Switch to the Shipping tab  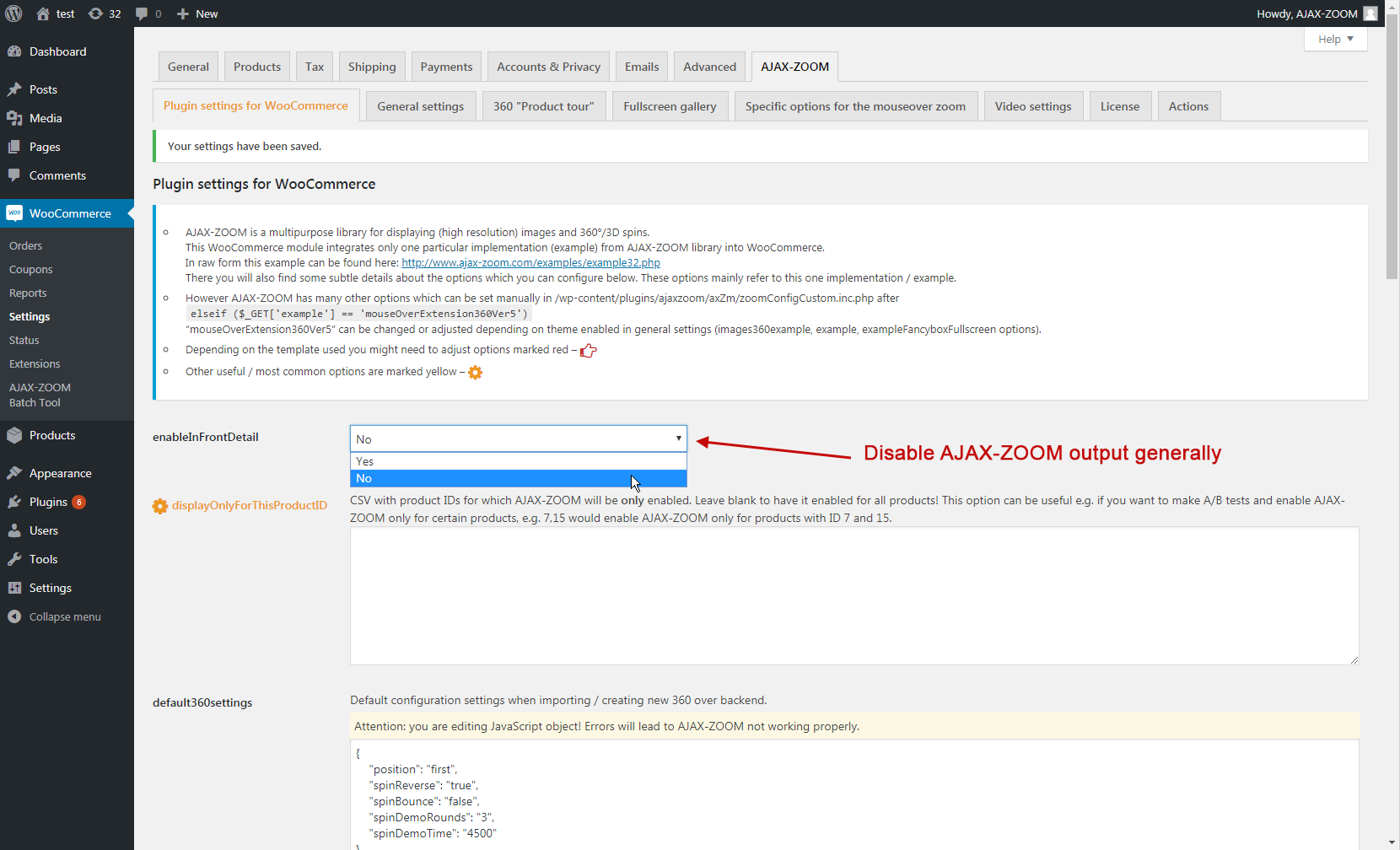click(x=372, y=67)
